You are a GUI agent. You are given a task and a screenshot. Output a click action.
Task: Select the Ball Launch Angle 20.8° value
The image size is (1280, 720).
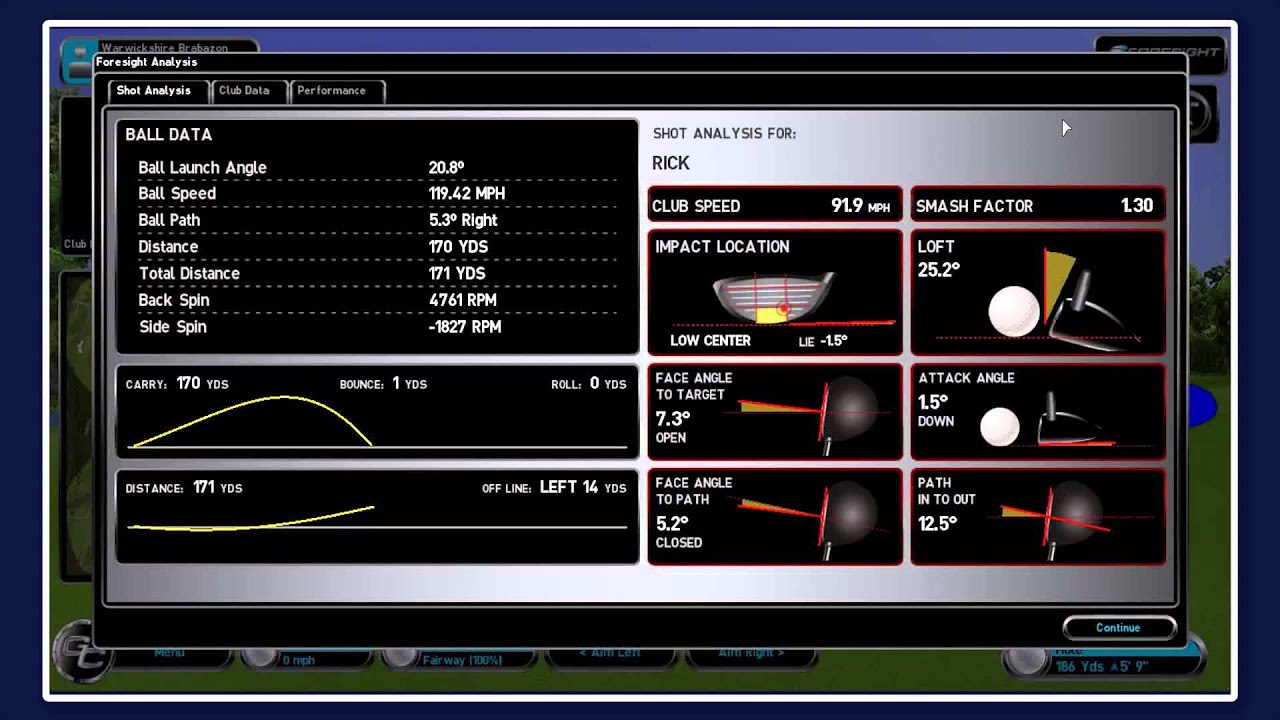click(446, 168)
